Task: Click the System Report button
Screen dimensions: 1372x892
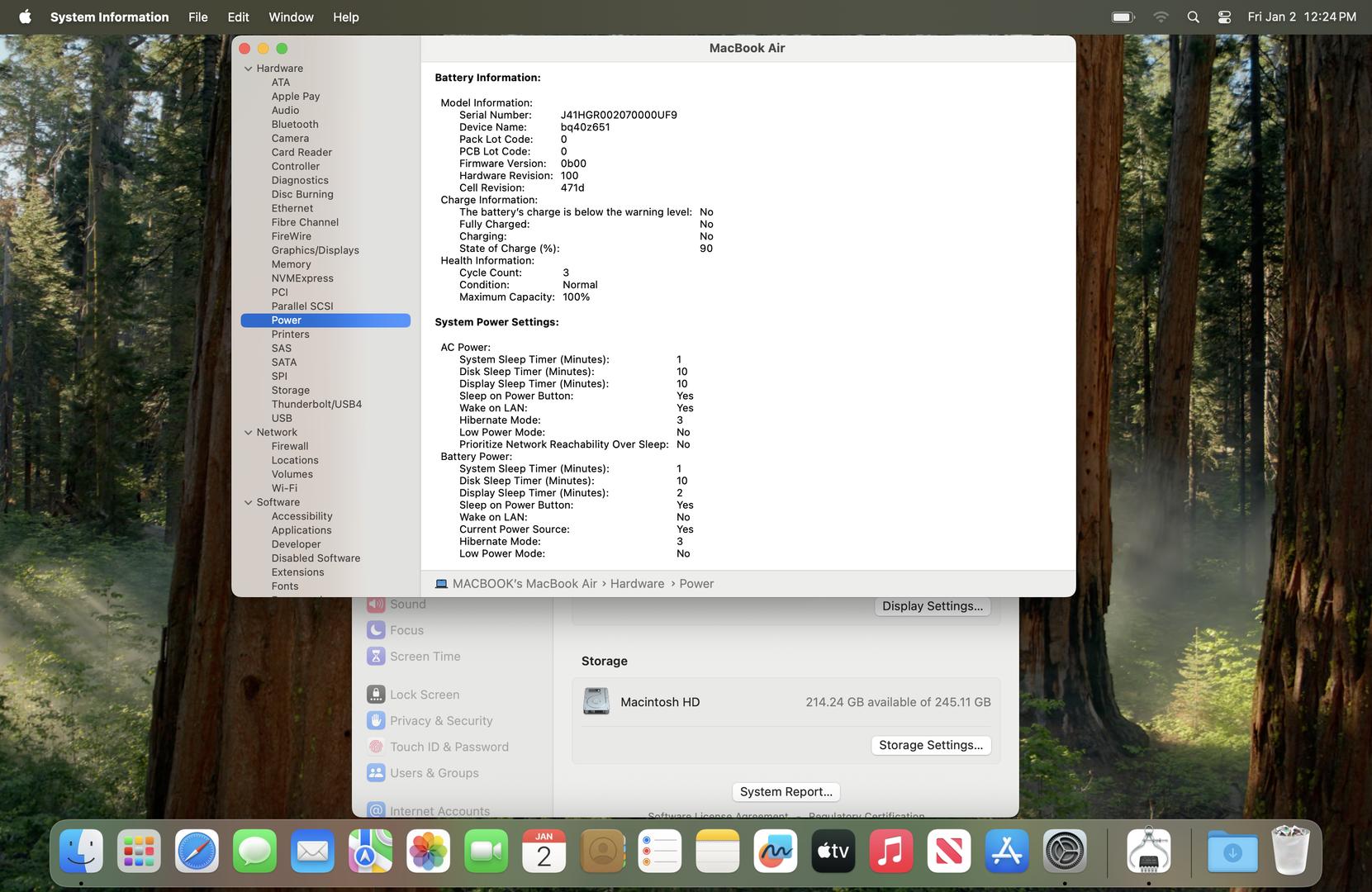Action: point(786,791)
